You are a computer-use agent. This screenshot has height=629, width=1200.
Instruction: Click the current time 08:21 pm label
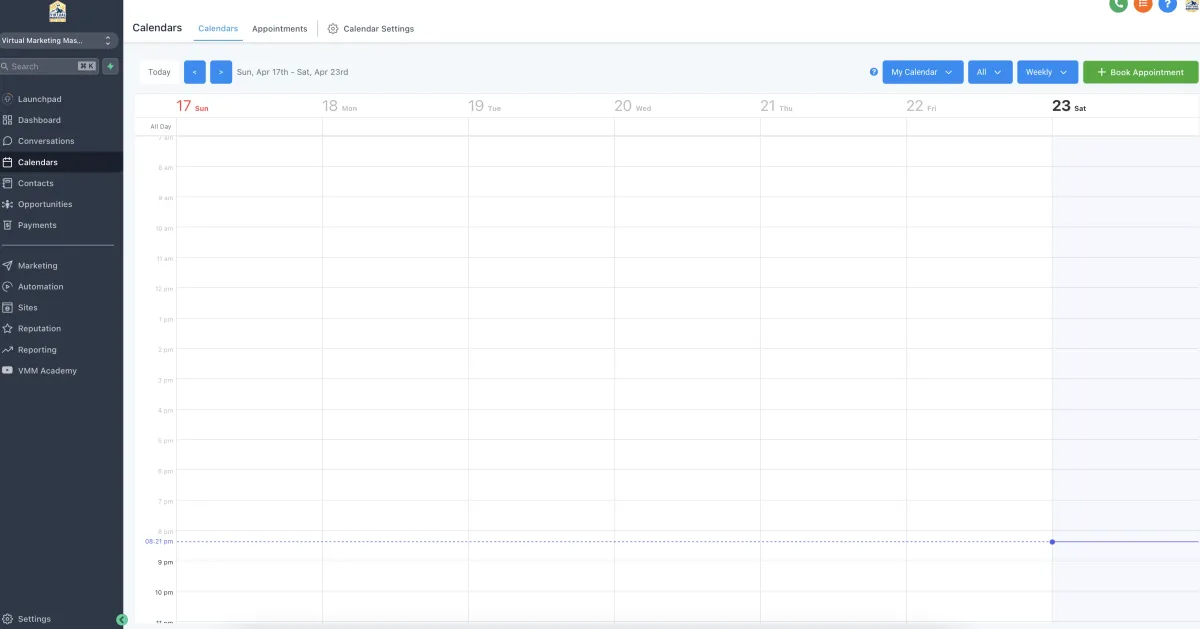point(159,541)
